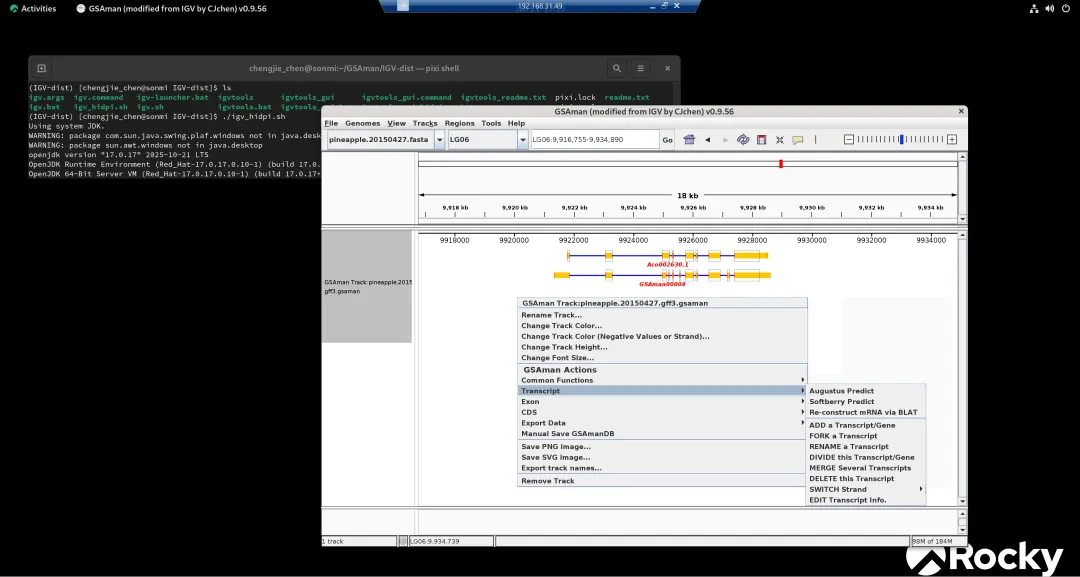Select EDIT Transcript Info.
This screenshot has height=577, width=1080.
coord(866,500)
